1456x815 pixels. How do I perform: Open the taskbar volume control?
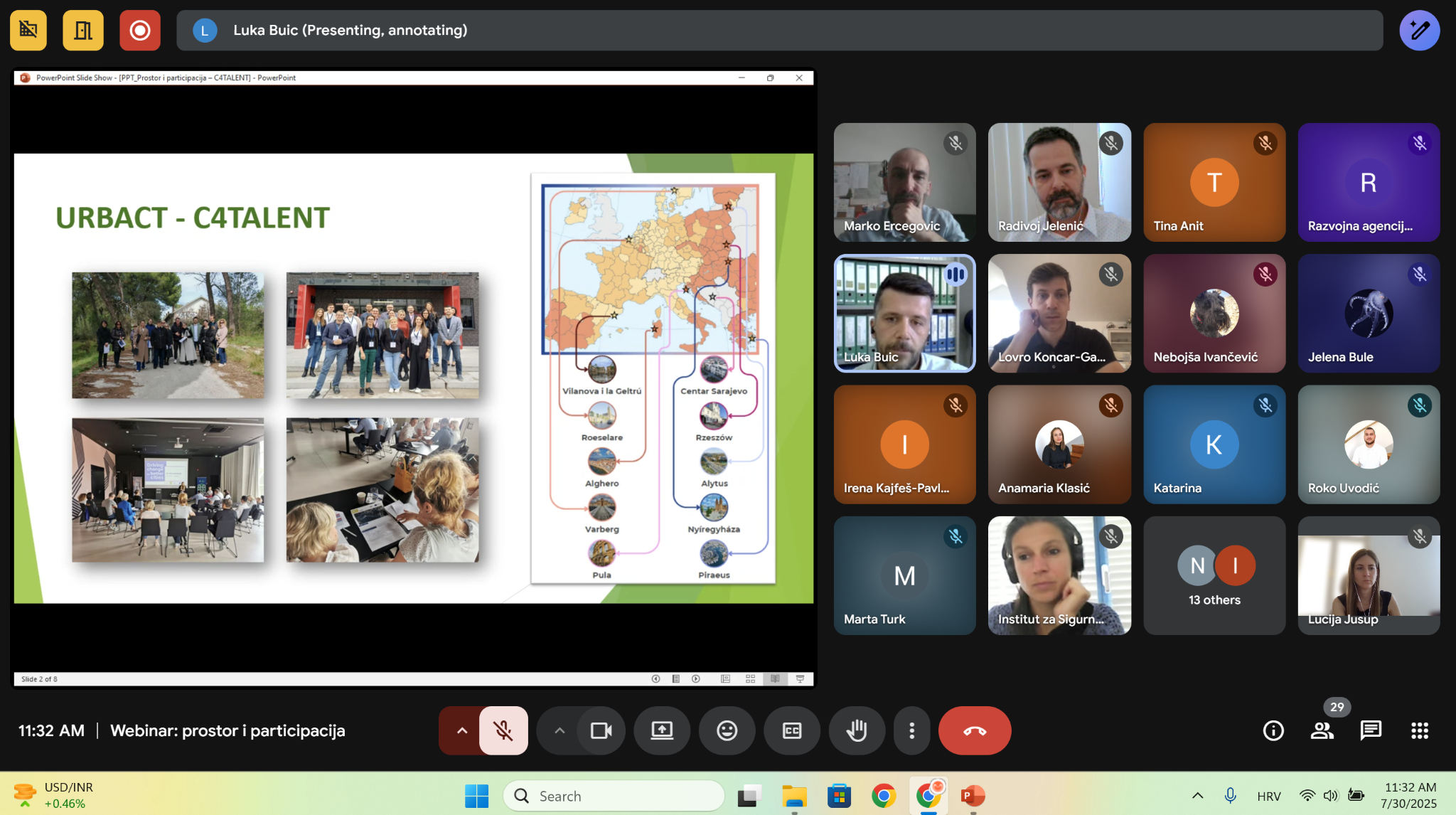click(1329, 796)
